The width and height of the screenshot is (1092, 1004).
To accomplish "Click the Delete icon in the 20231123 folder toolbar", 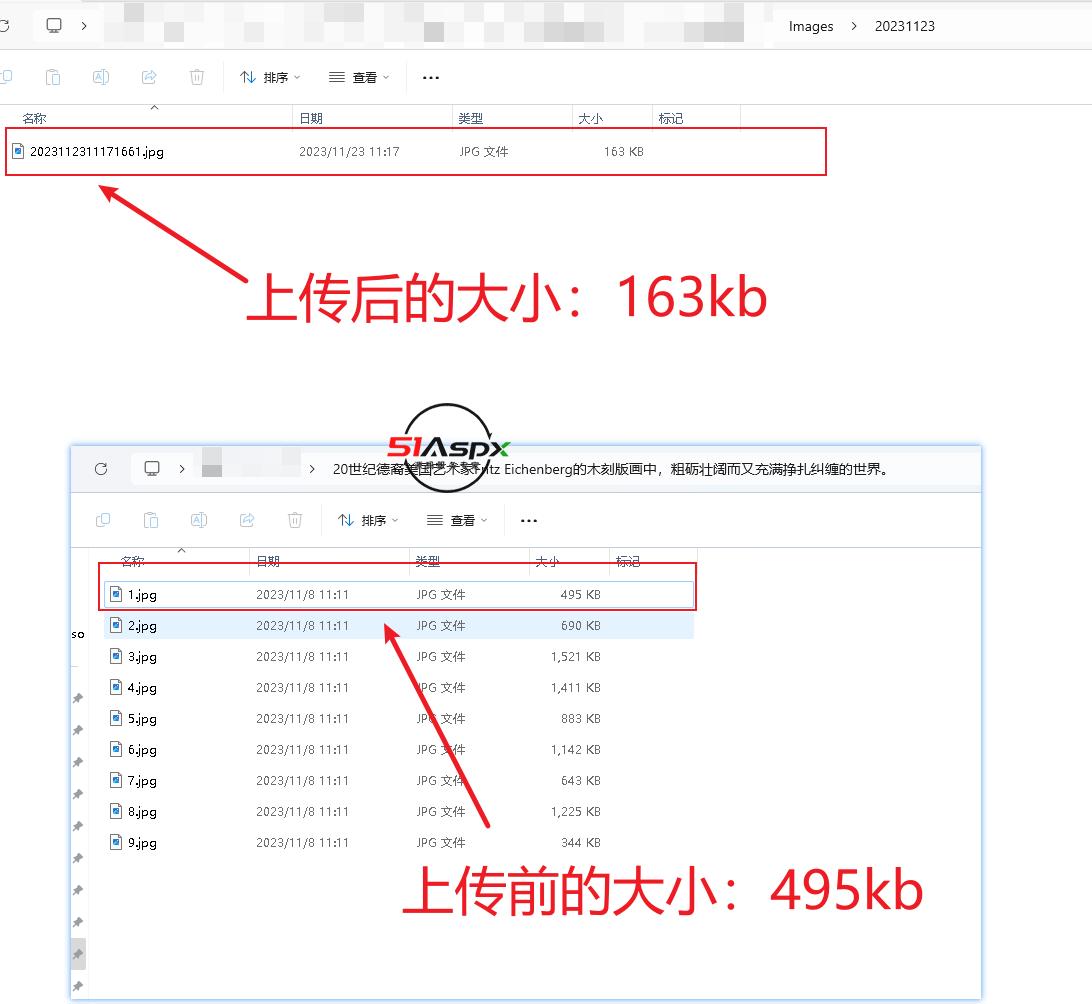I will 197,77.
